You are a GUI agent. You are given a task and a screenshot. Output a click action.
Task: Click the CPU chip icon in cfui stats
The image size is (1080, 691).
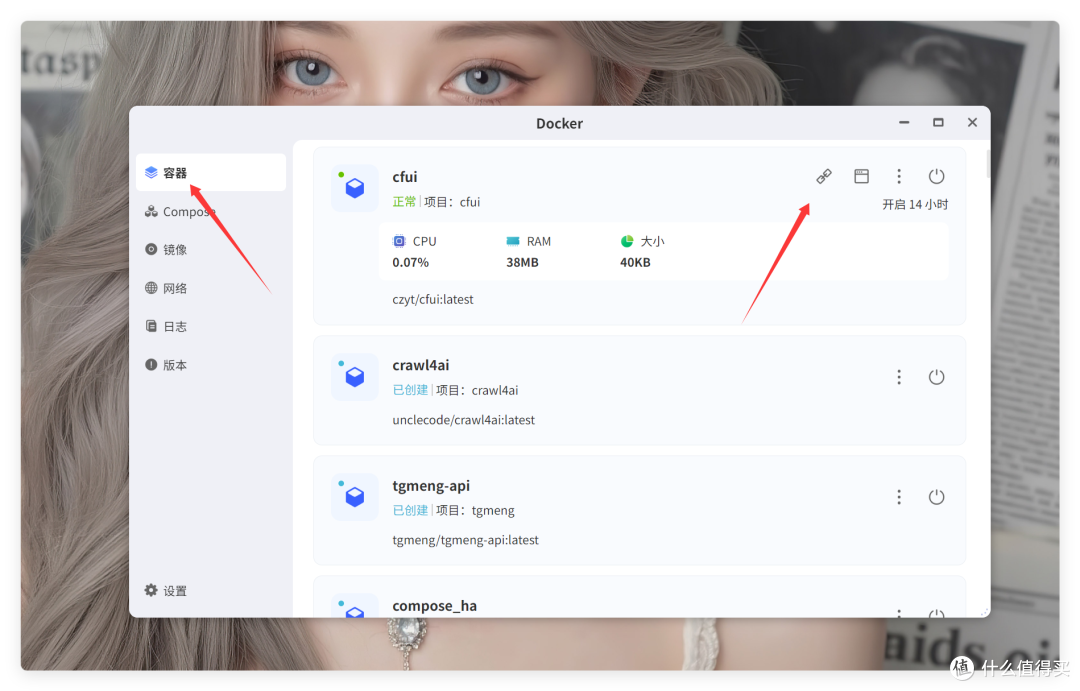coord(399,241)
